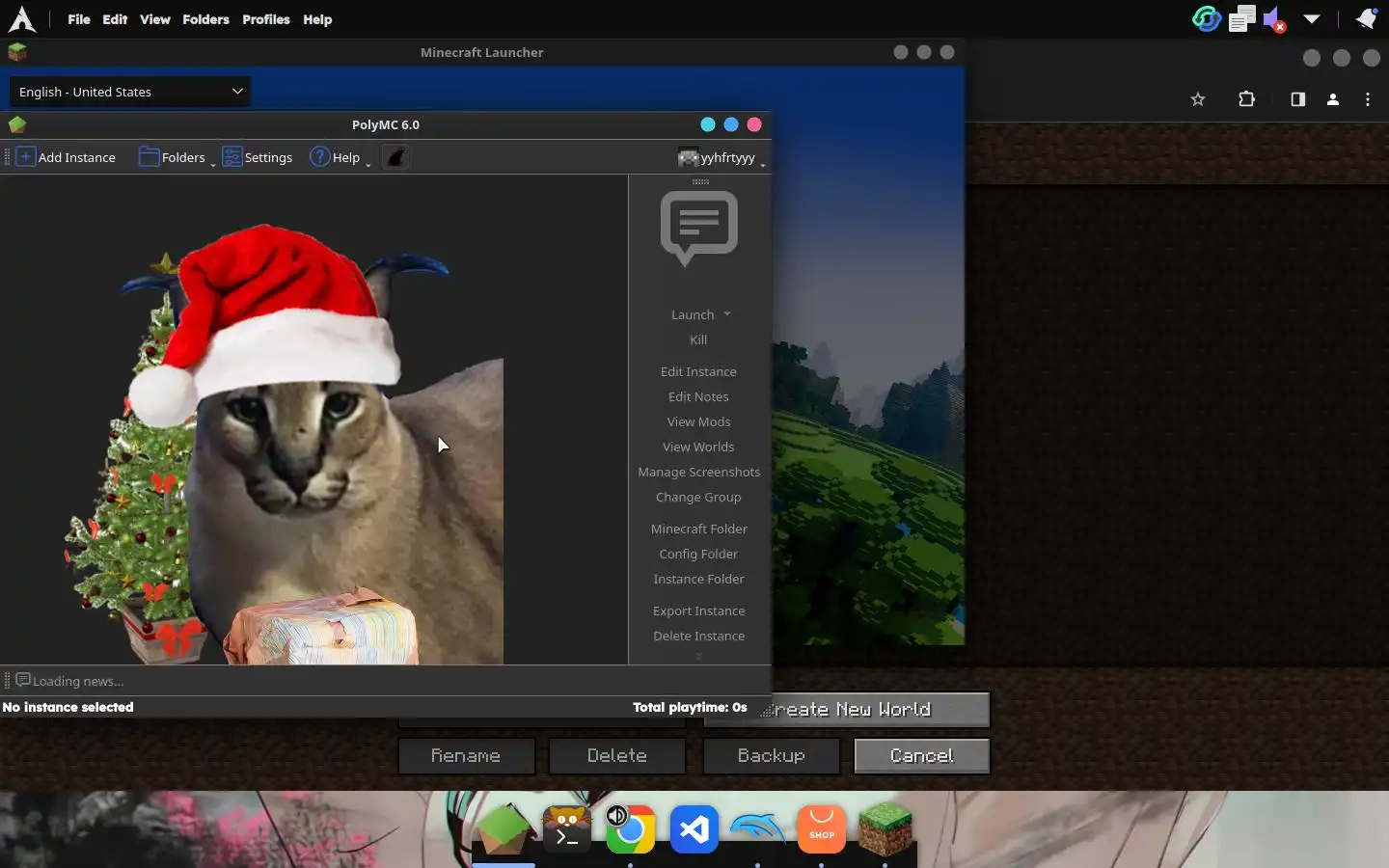Click Export Instance
Screen dimensions: 1389x868
coord(698,610)
